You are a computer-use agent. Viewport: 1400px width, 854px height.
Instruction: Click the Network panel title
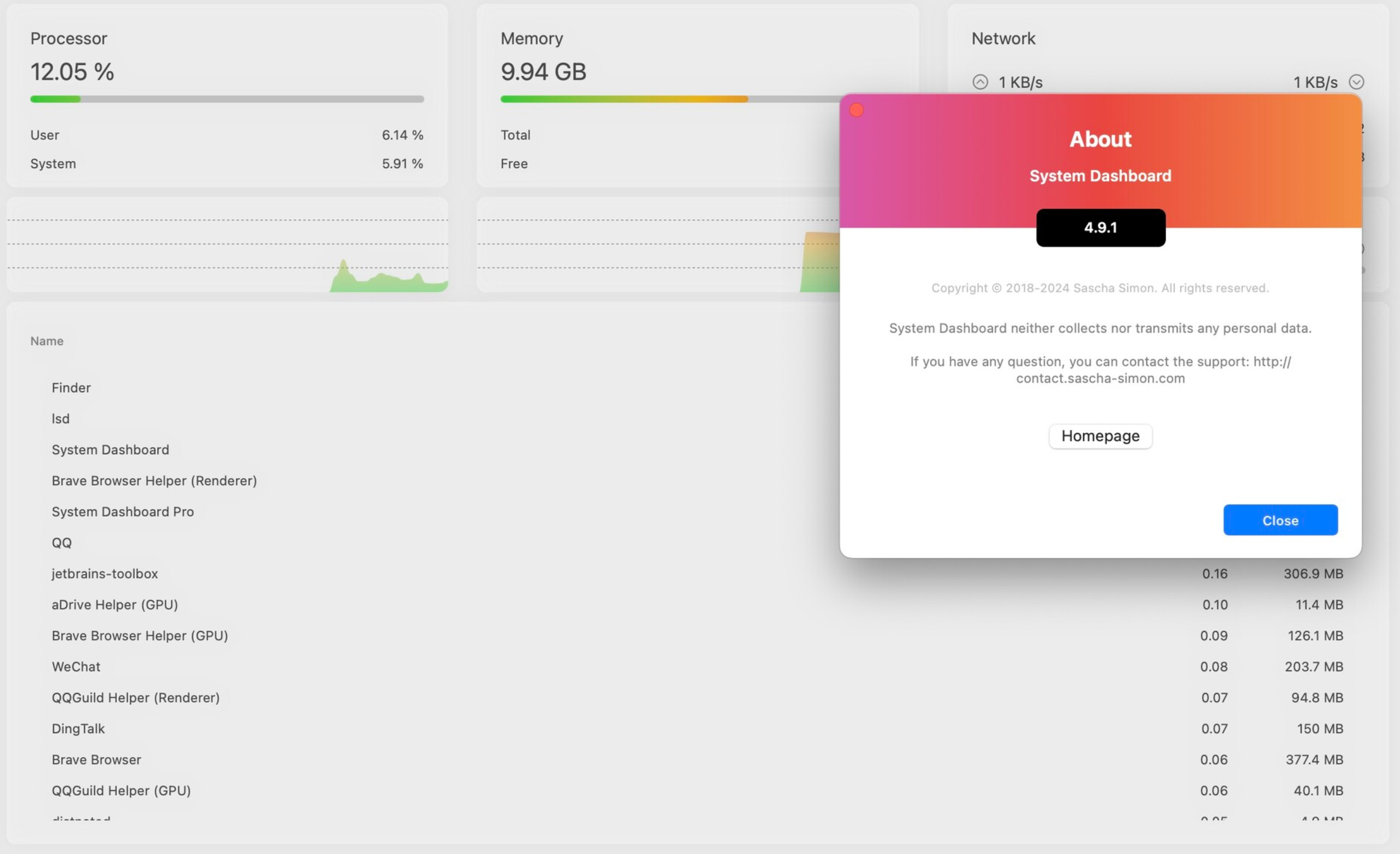point(1003,38)
